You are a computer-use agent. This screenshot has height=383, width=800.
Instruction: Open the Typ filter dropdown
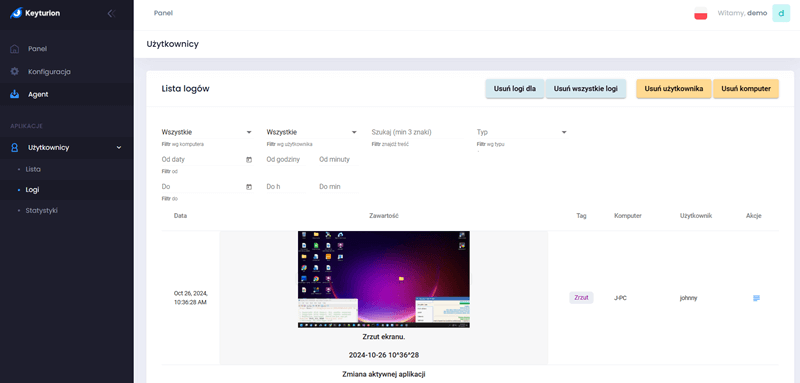522,132
